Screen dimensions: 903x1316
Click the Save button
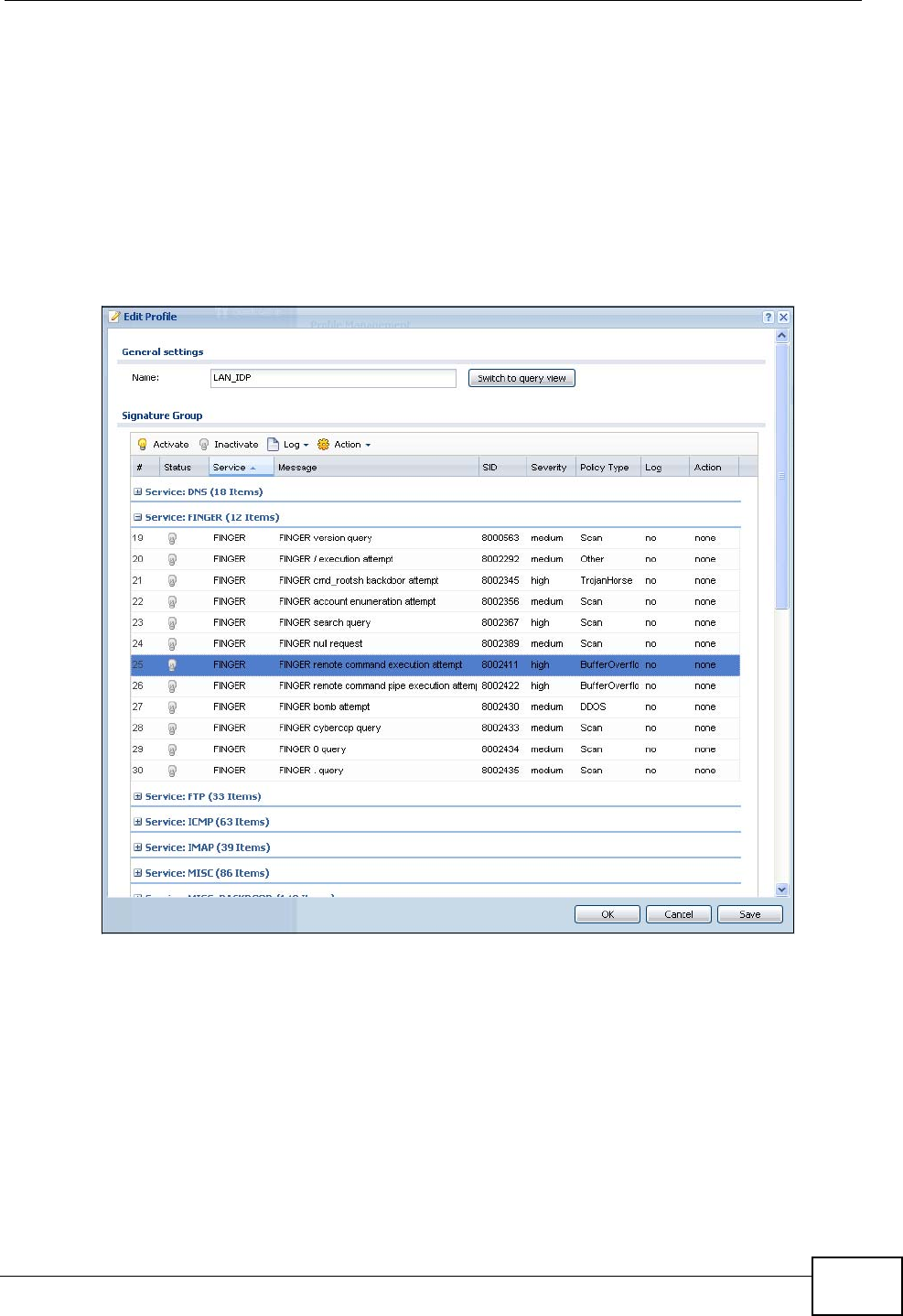point(750,914)
